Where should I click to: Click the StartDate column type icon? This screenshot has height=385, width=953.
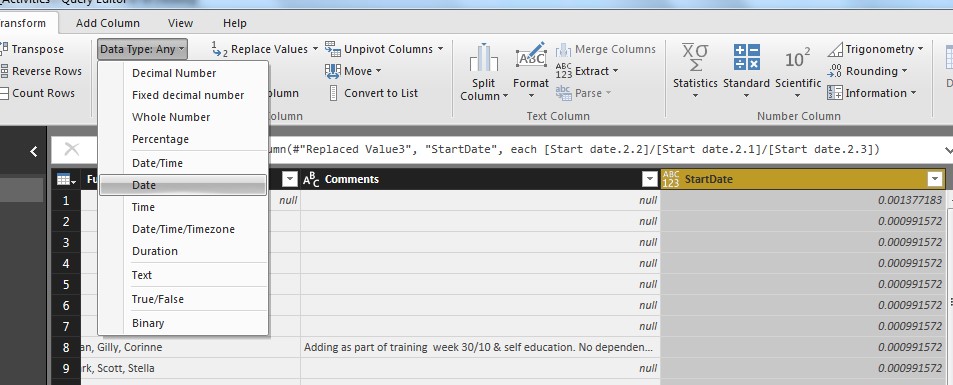pyautogui.click(x=671, y=179)
